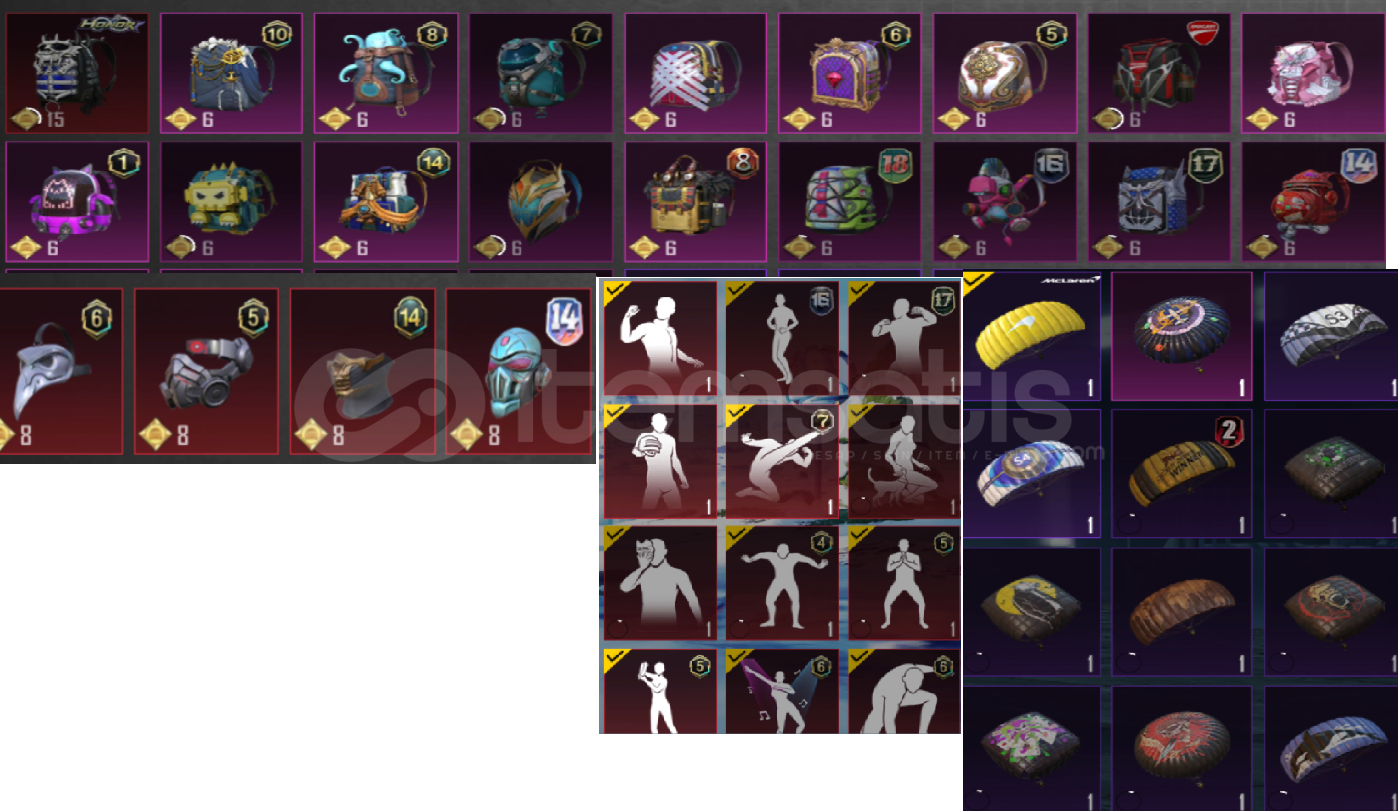Open the yellow McLaren parachute
Viewport: 1398px width, 811px height.
(1031, 336)
